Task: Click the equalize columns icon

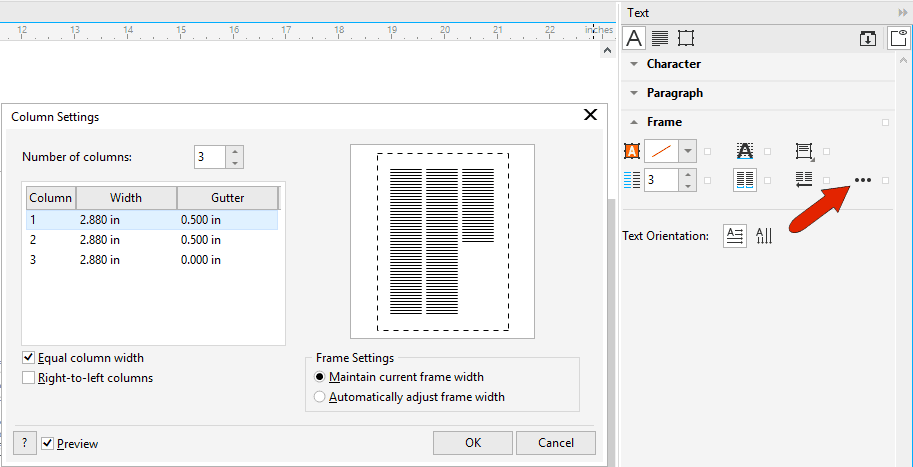Action: point(744,180)
